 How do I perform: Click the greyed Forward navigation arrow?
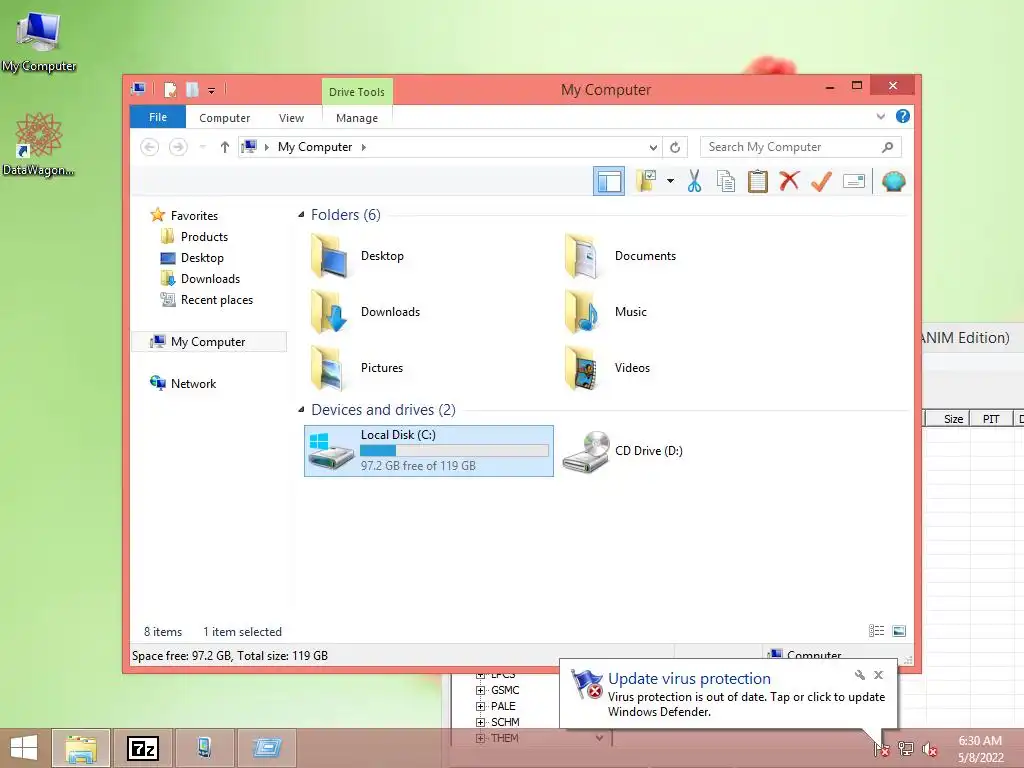click(x=178, y=147)
